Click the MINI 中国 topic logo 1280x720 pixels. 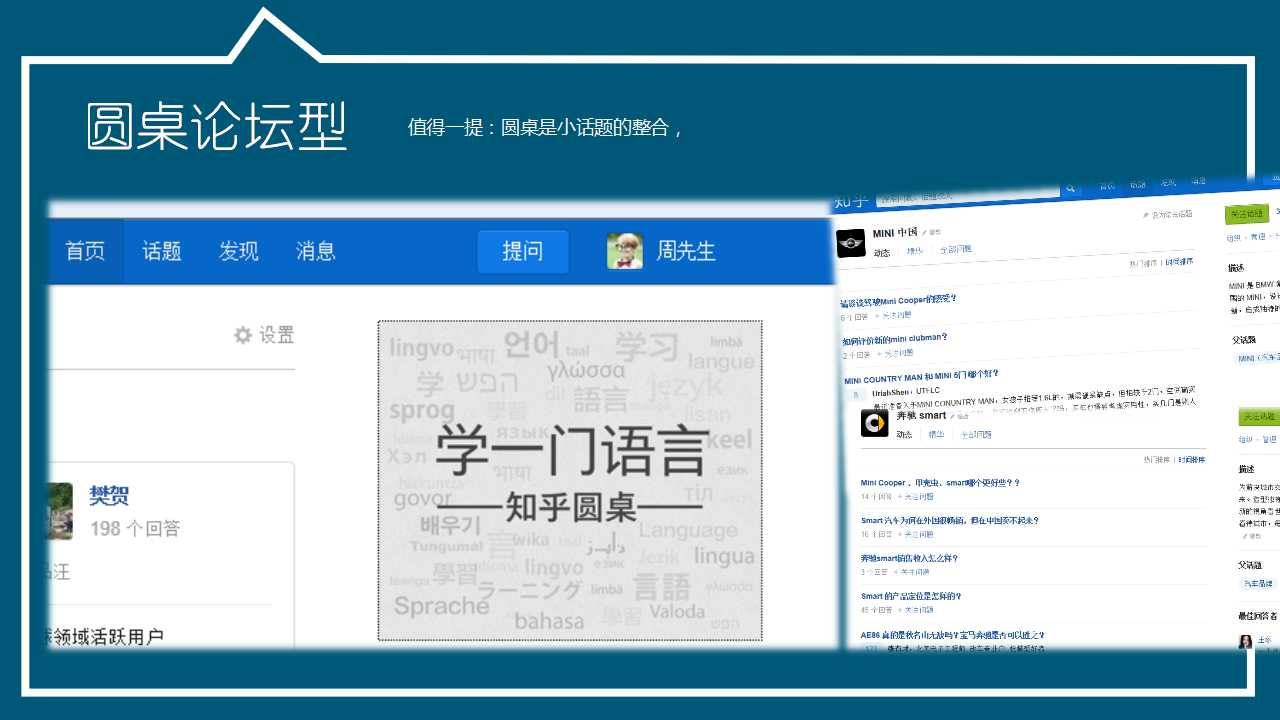[x=851, y=242]
